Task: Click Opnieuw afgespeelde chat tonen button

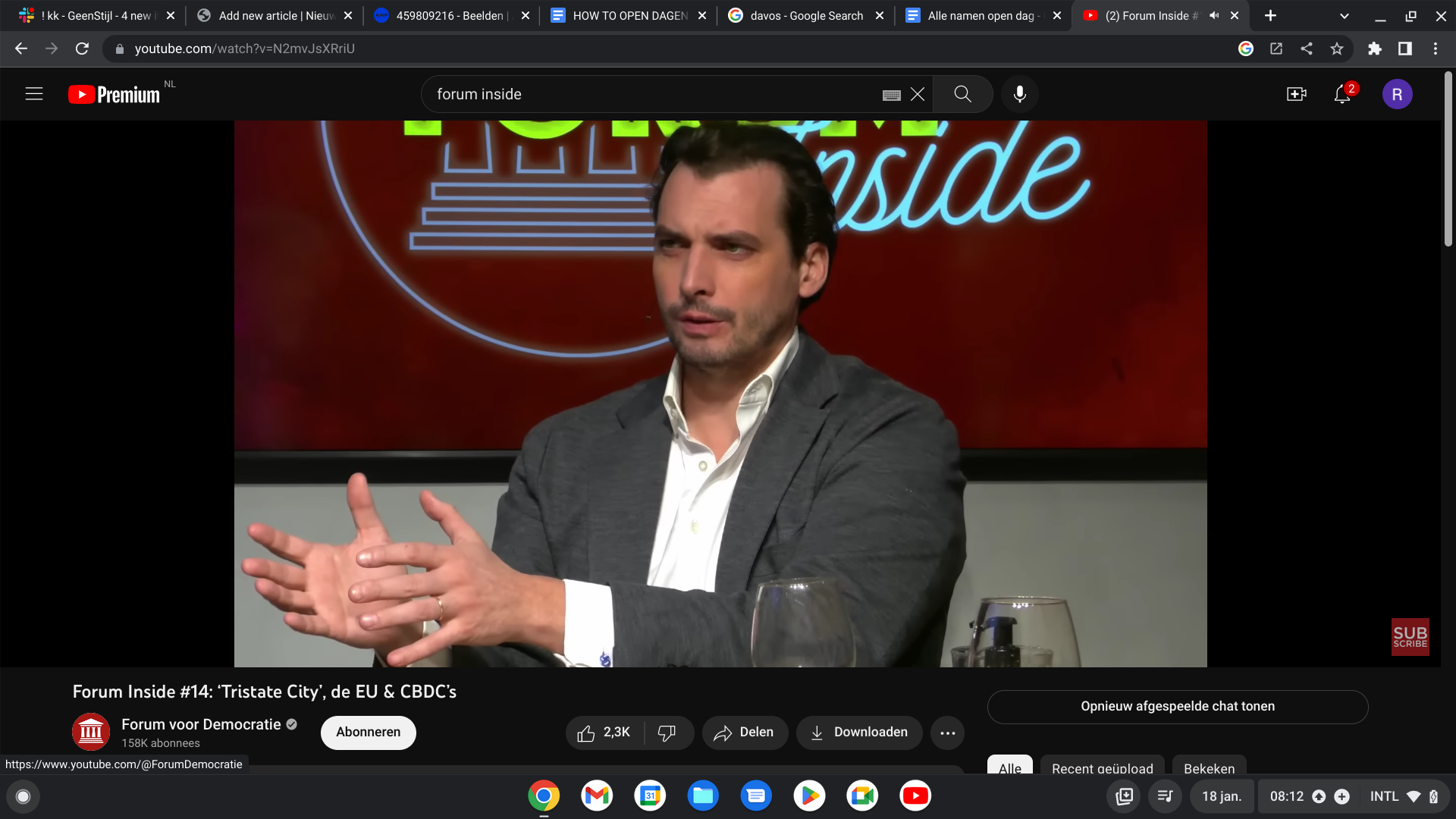Action: [1177, 707]
